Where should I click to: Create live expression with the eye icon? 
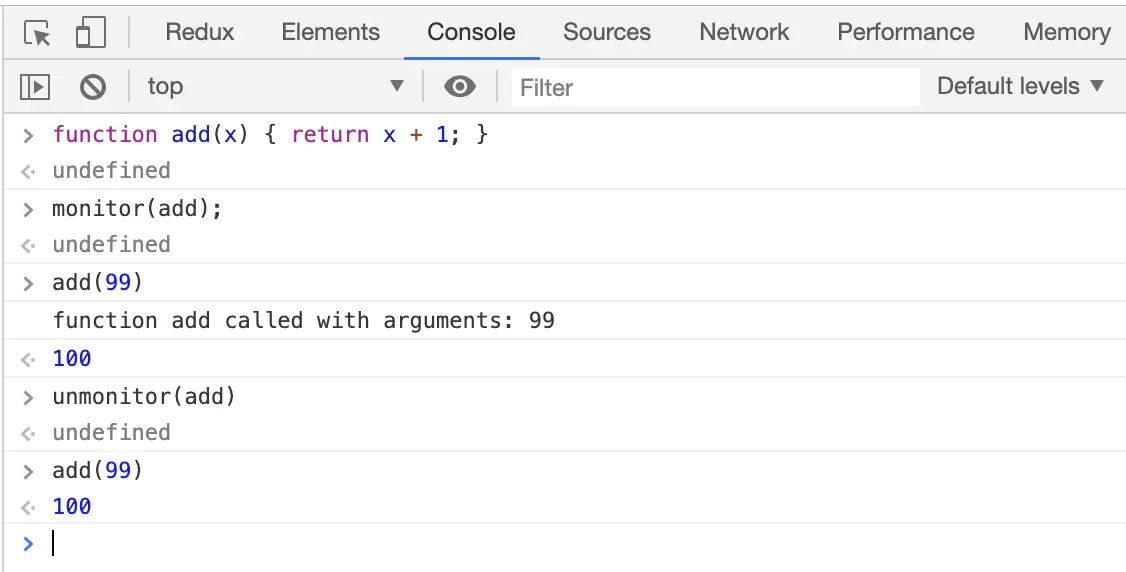459,87
